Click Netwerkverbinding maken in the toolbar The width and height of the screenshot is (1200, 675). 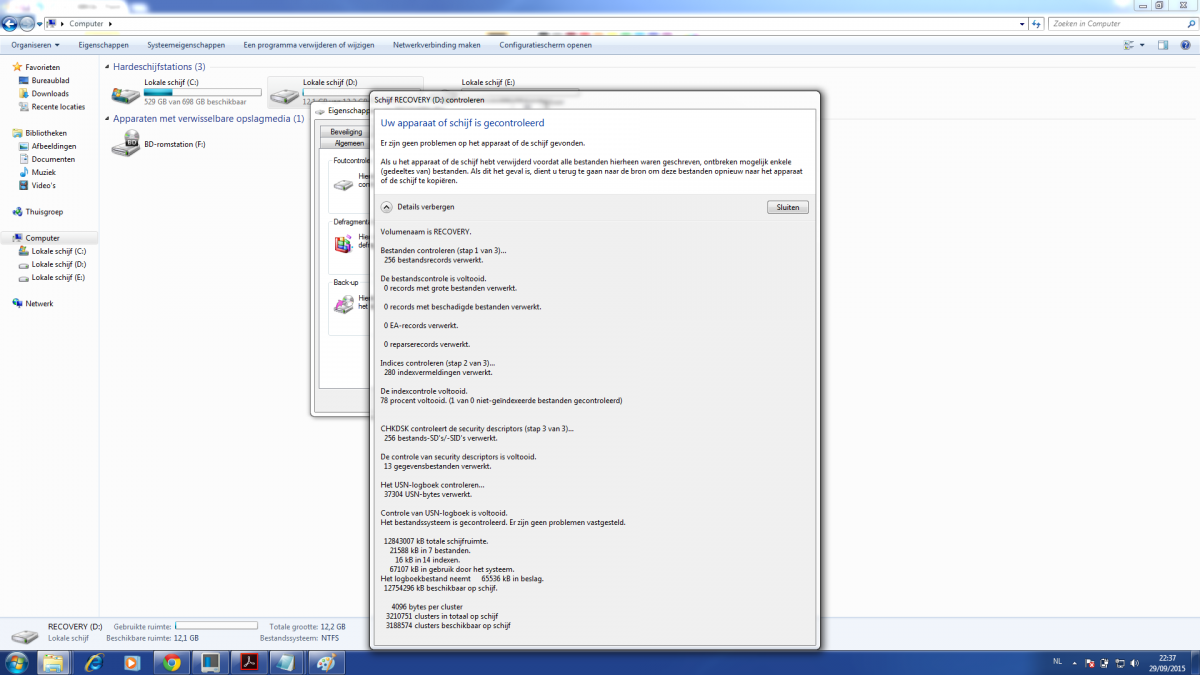coord(437,45)
